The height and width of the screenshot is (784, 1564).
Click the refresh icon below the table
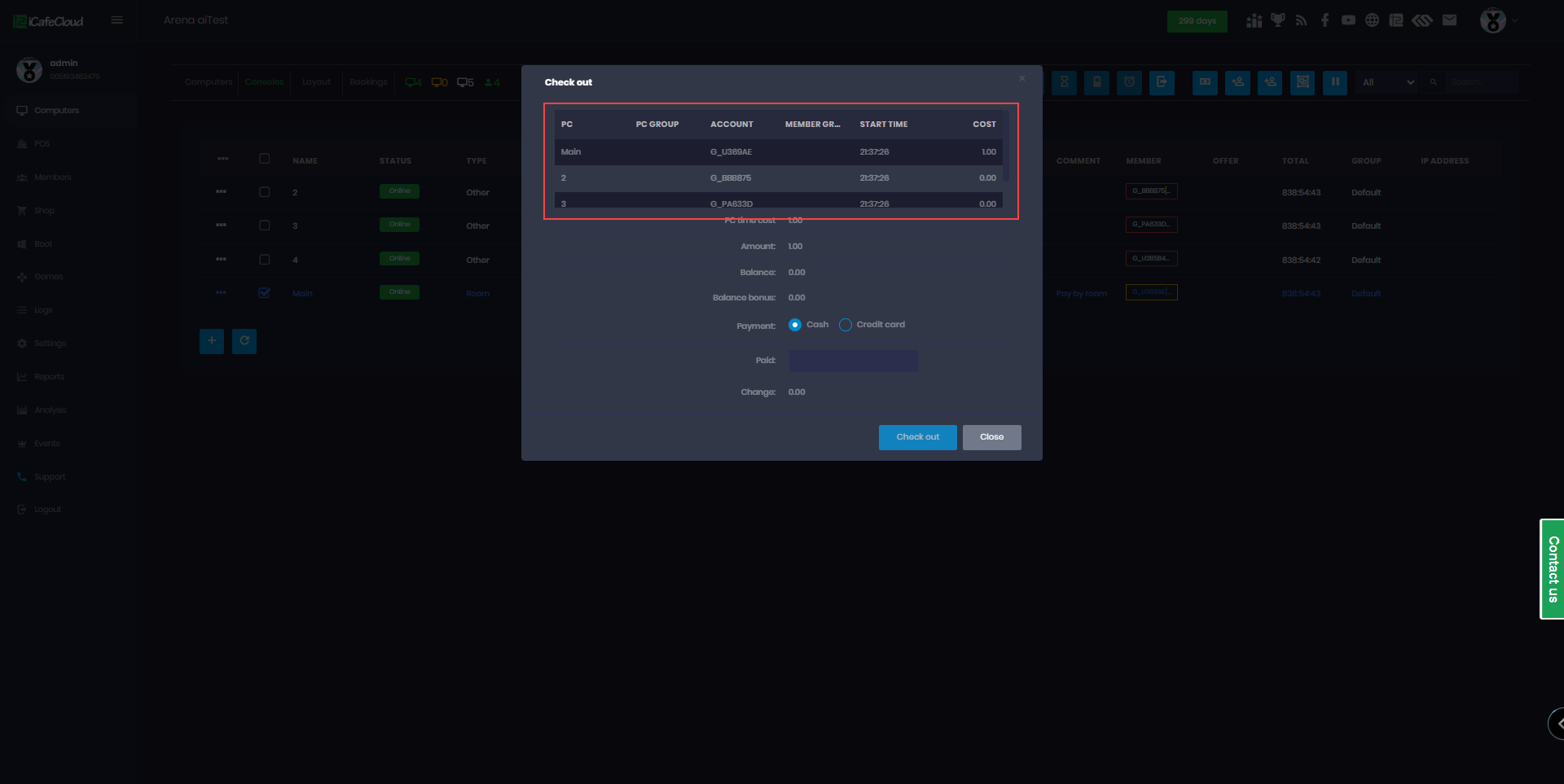(x=244, y=341)
